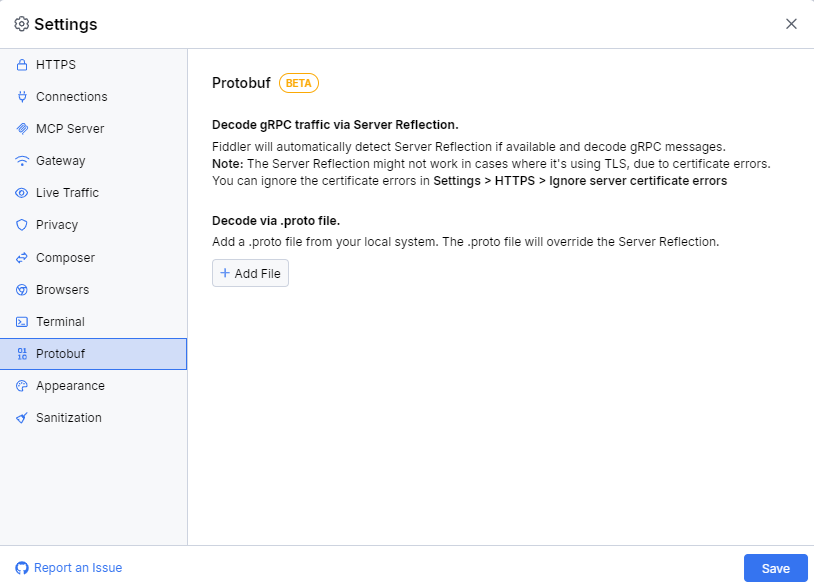Select the Composer arrows icon
Viewport: 814px width, 586px height.
point(22,257)
